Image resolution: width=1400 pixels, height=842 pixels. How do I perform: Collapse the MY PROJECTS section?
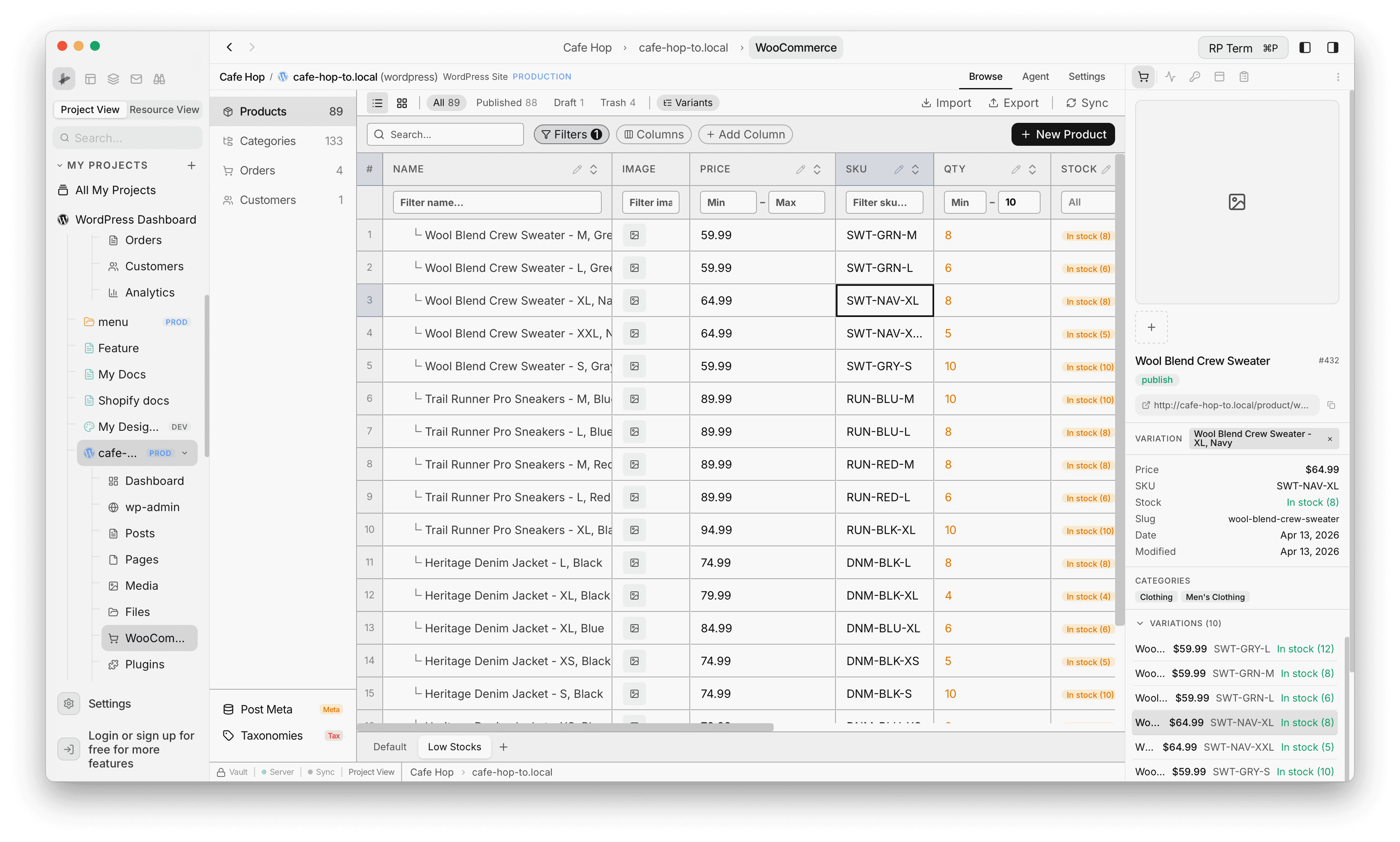pos(60,165)
